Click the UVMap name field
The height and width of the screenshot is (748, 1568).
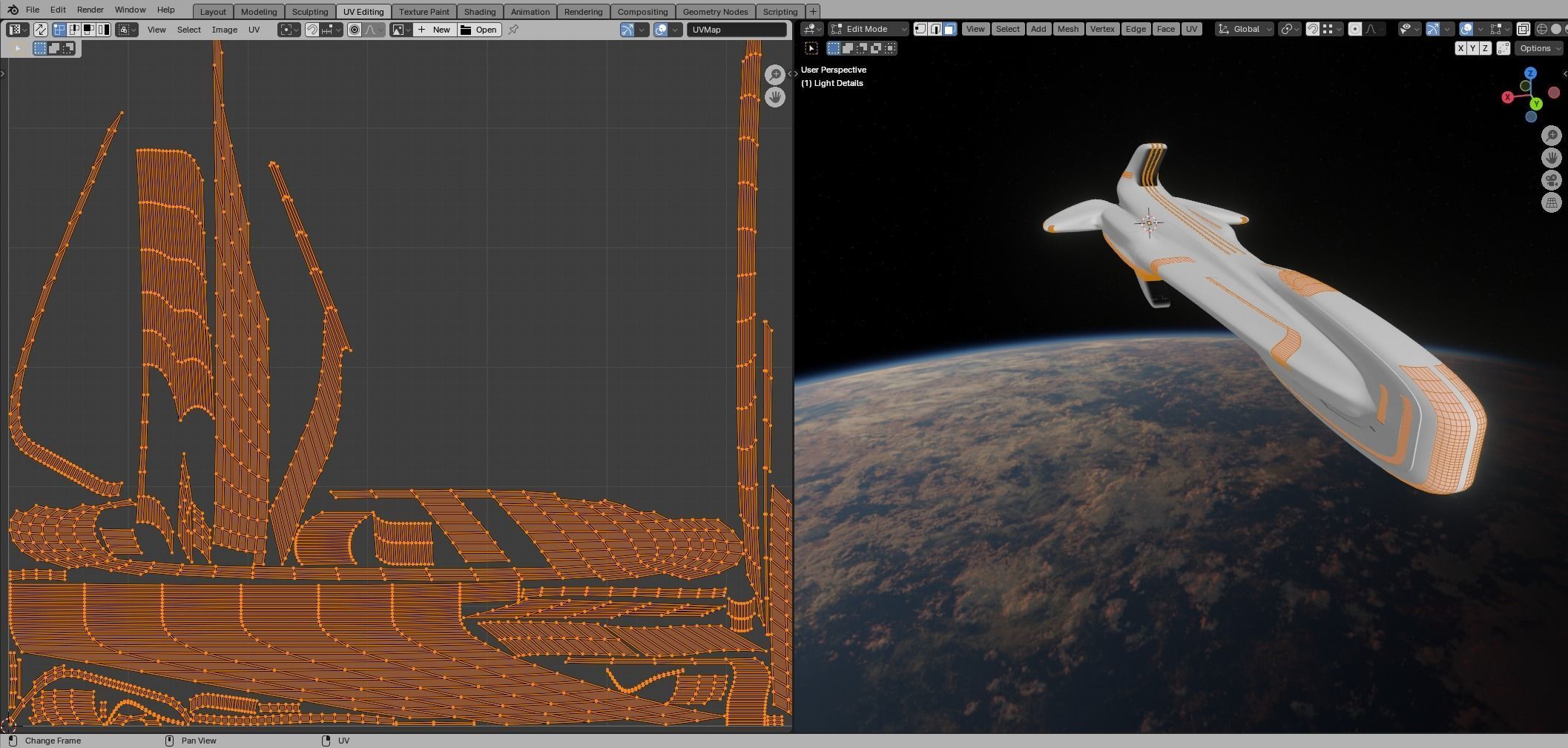pos(737,30)
